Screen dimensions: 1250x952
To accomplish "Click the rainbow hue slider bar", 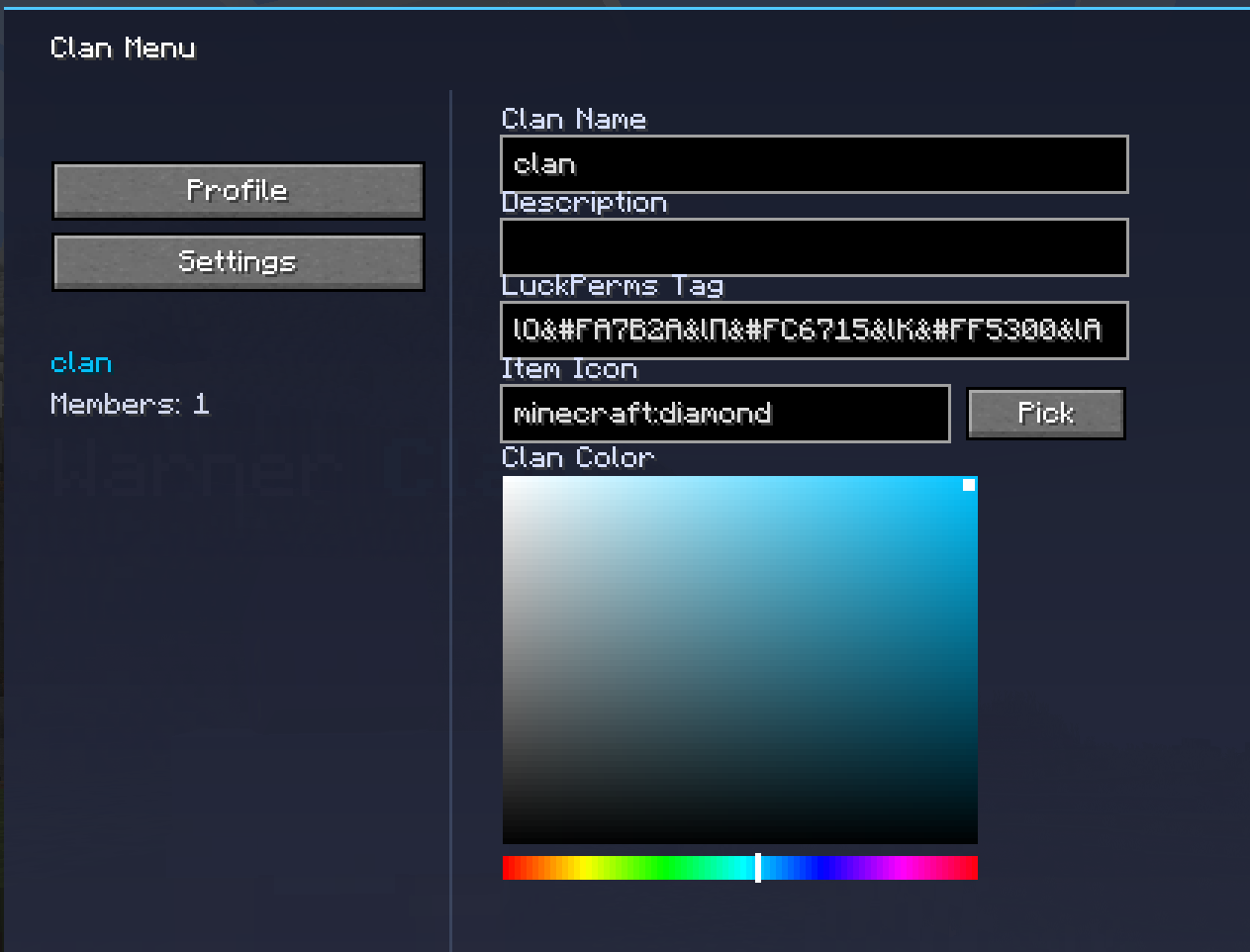I will (740, 868).
